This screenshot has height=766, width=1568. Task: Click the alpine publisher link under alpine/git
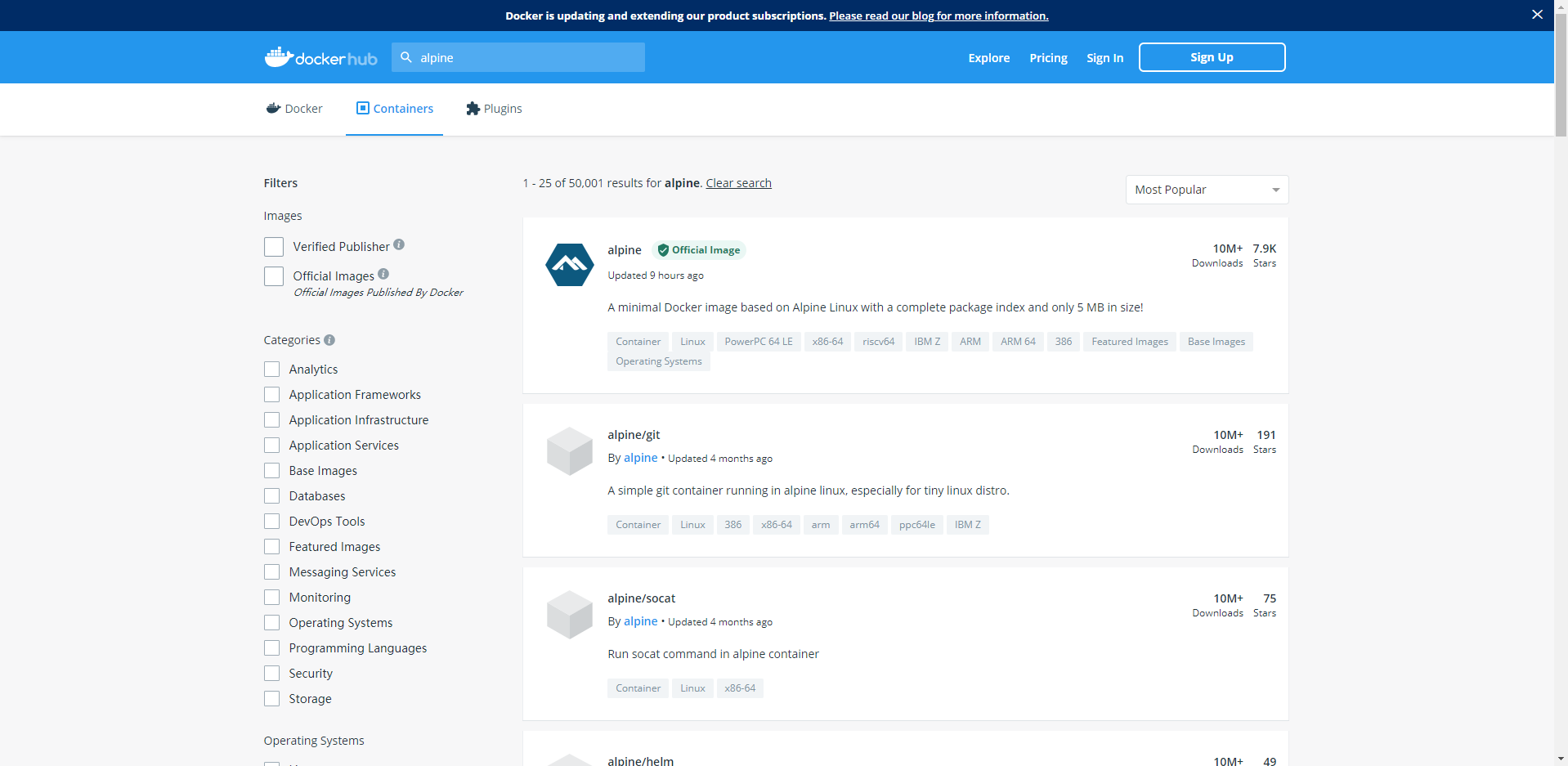click(640, 458)
